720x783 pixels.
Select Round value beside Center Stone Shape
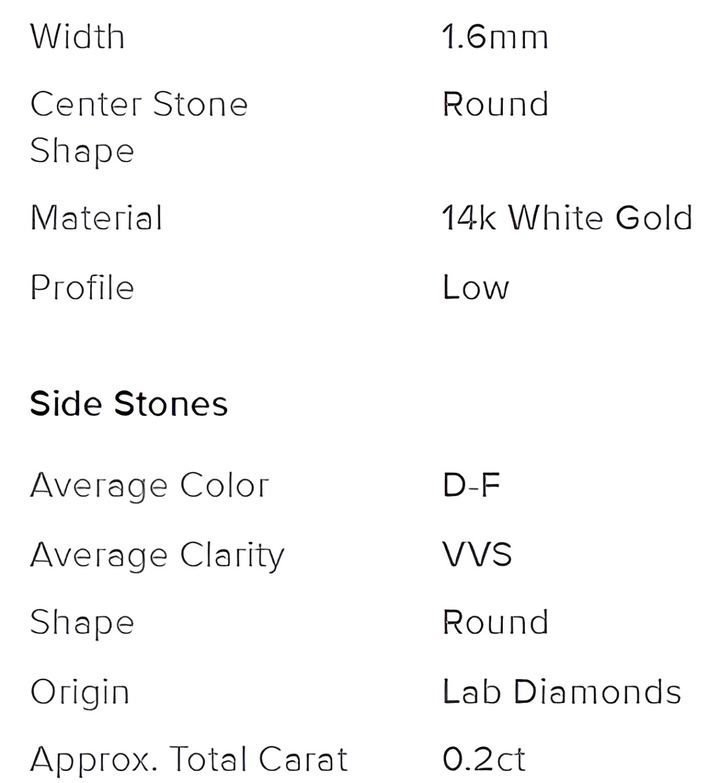(x=495, y=104)
